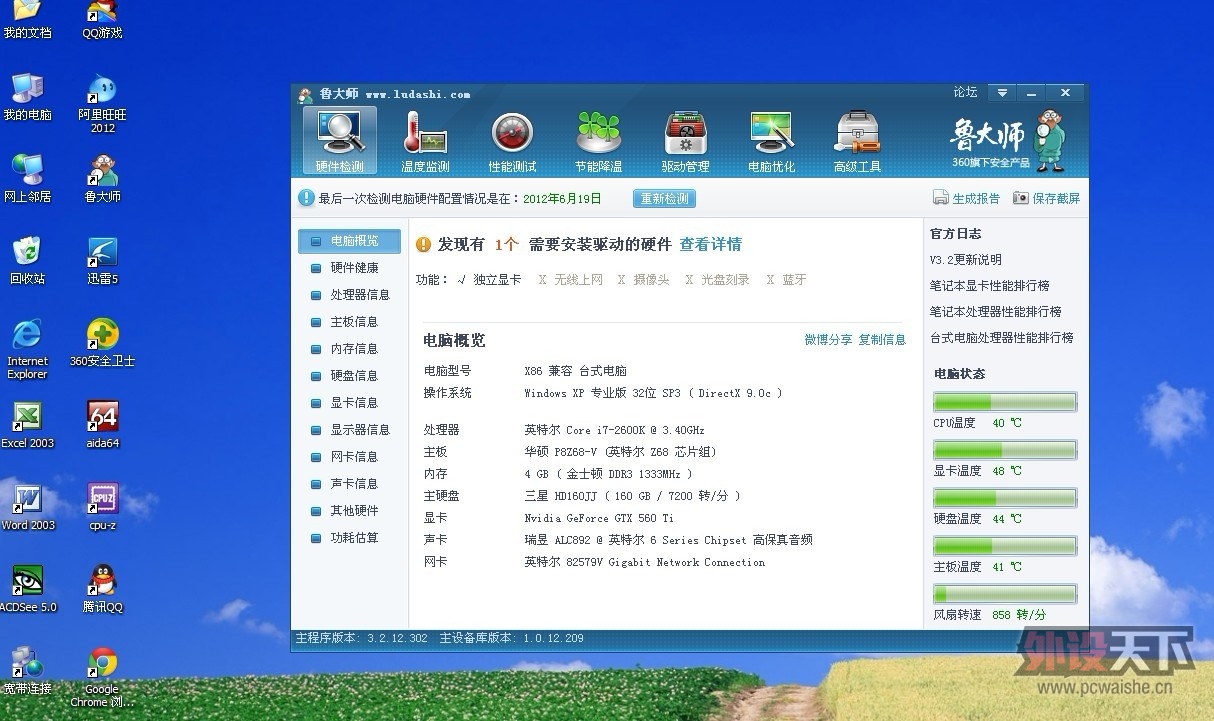Screen dimensions: 1214x721
Task: Open the 性能测试 performance test tool
Action: click(x=512, y=140)
